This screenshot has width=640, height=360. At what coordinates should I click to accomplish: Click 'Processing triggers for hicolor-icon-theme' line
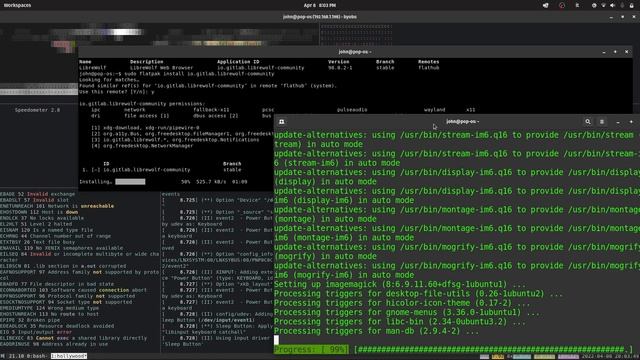pyautogui.click(x=402, y=303)
